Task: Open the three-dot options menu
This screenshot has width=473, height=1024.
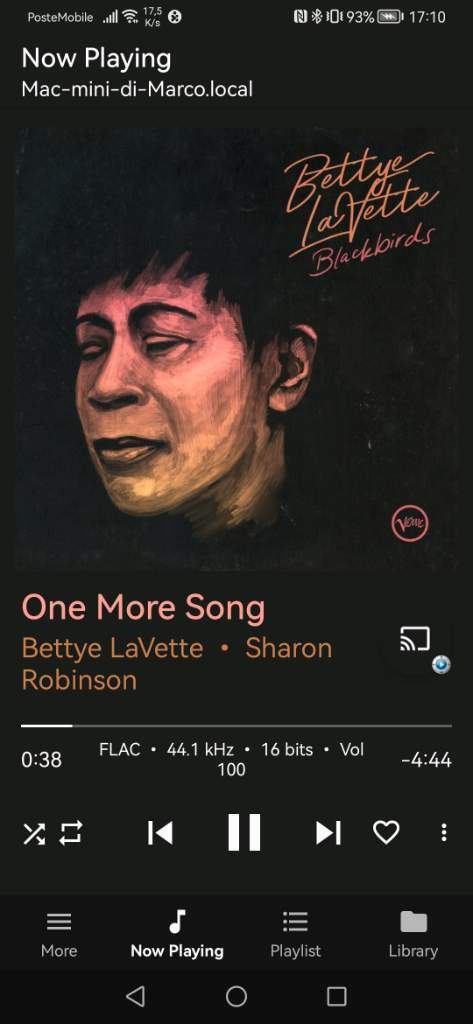Action: [x=444, y=833]
